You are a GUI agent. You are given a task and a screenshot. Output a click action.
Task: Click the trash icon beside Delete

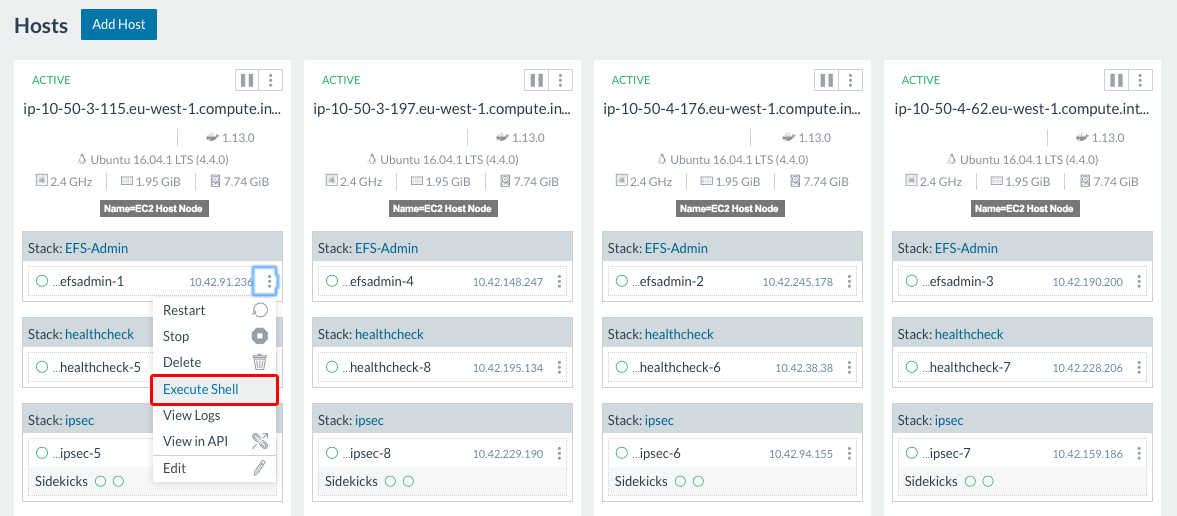260,362
